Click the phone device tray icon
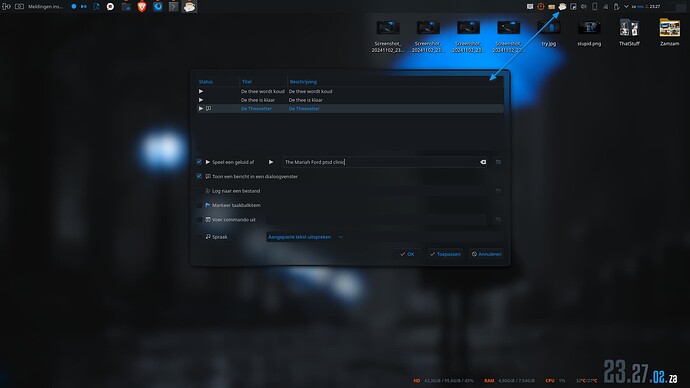 tap(595, 7)
